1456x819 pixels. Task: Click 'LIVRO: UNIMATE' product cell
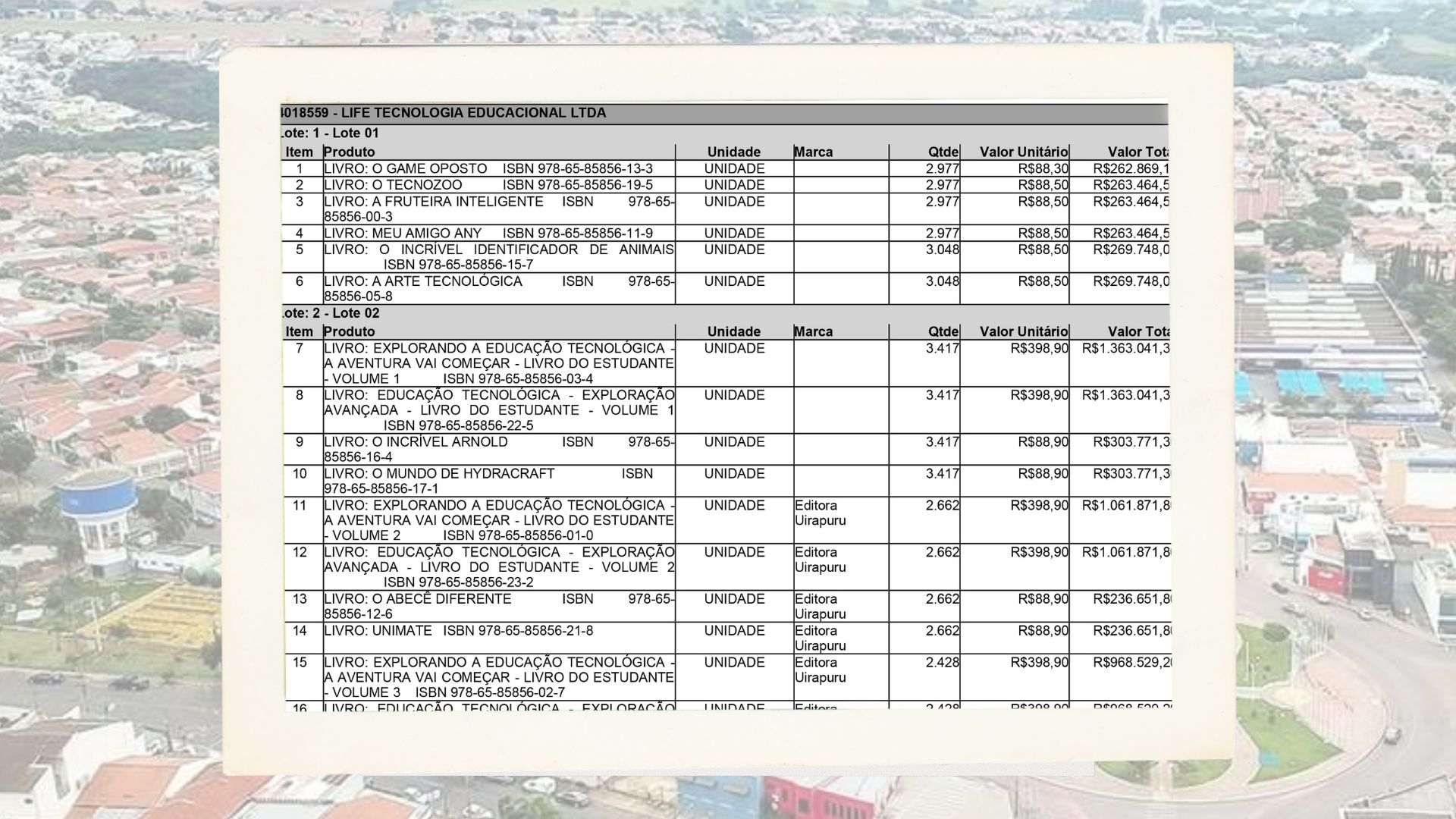coord(499,639)
